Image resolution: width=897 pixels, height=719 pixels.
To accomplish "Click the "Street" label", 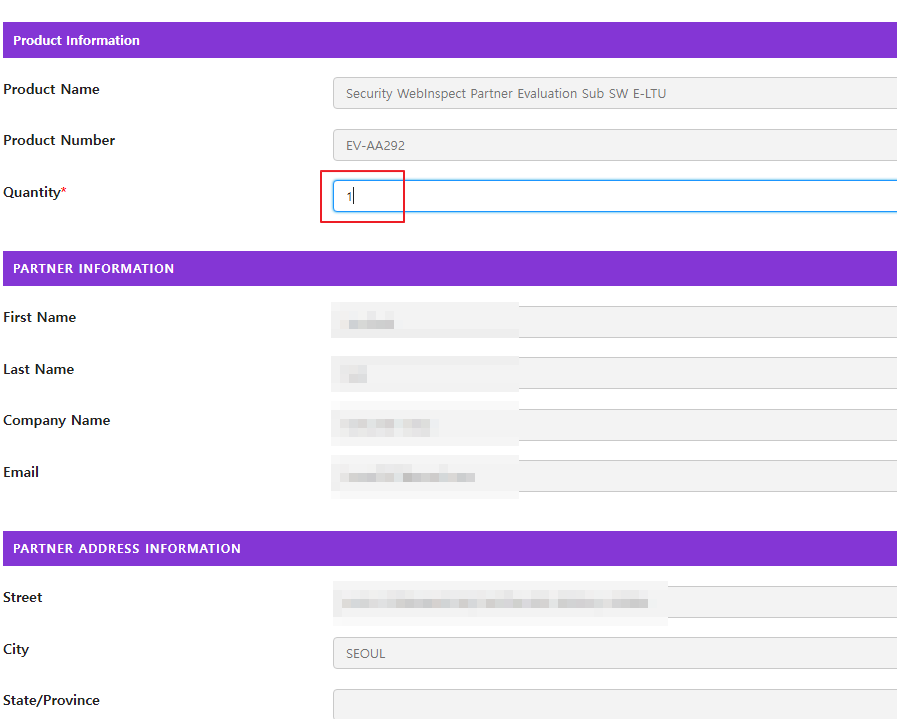I will [23, 597].
